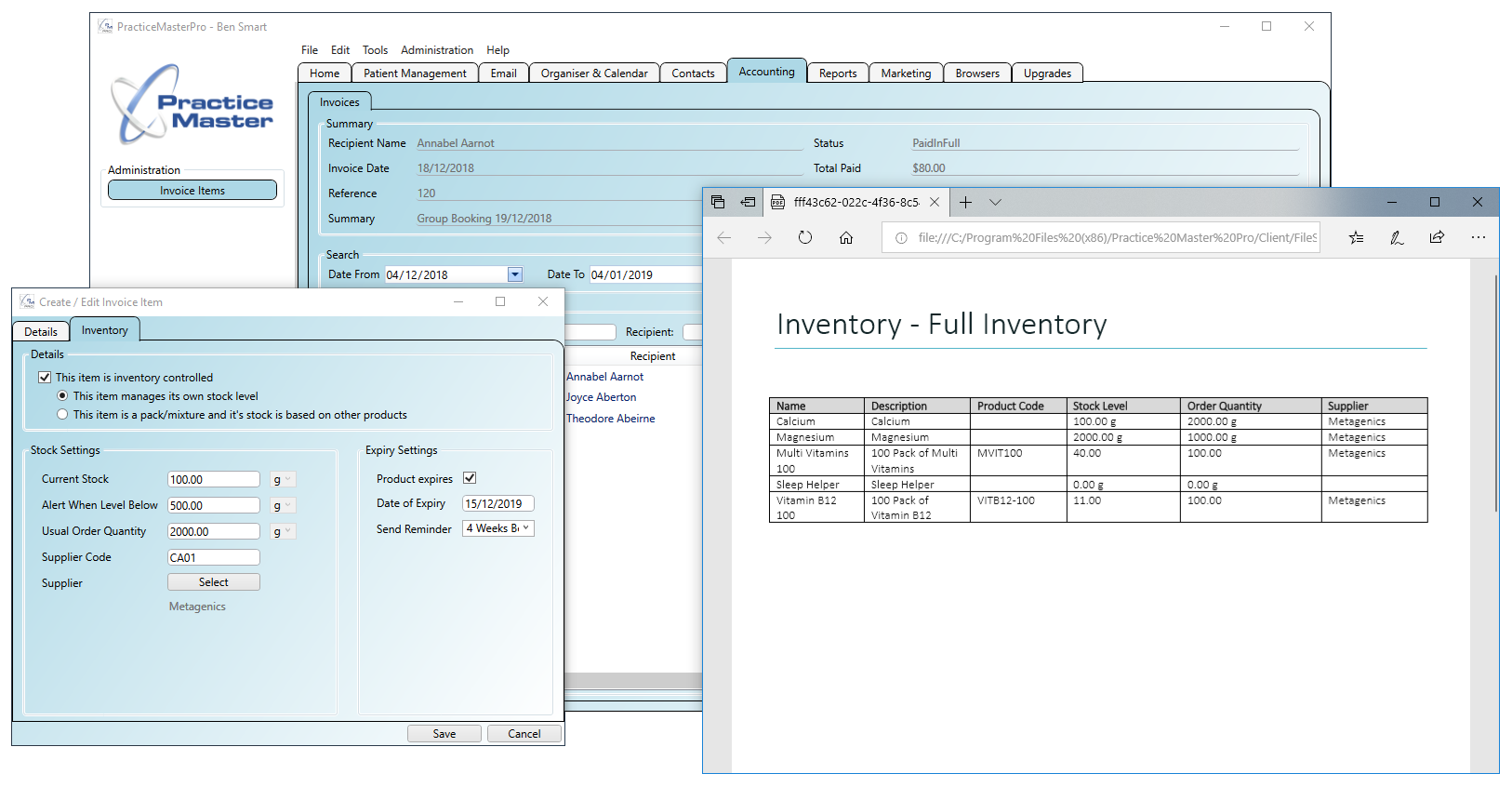The image size is (1512, 787).
Task: Open the Administration menu
Action: pos(436,50)
